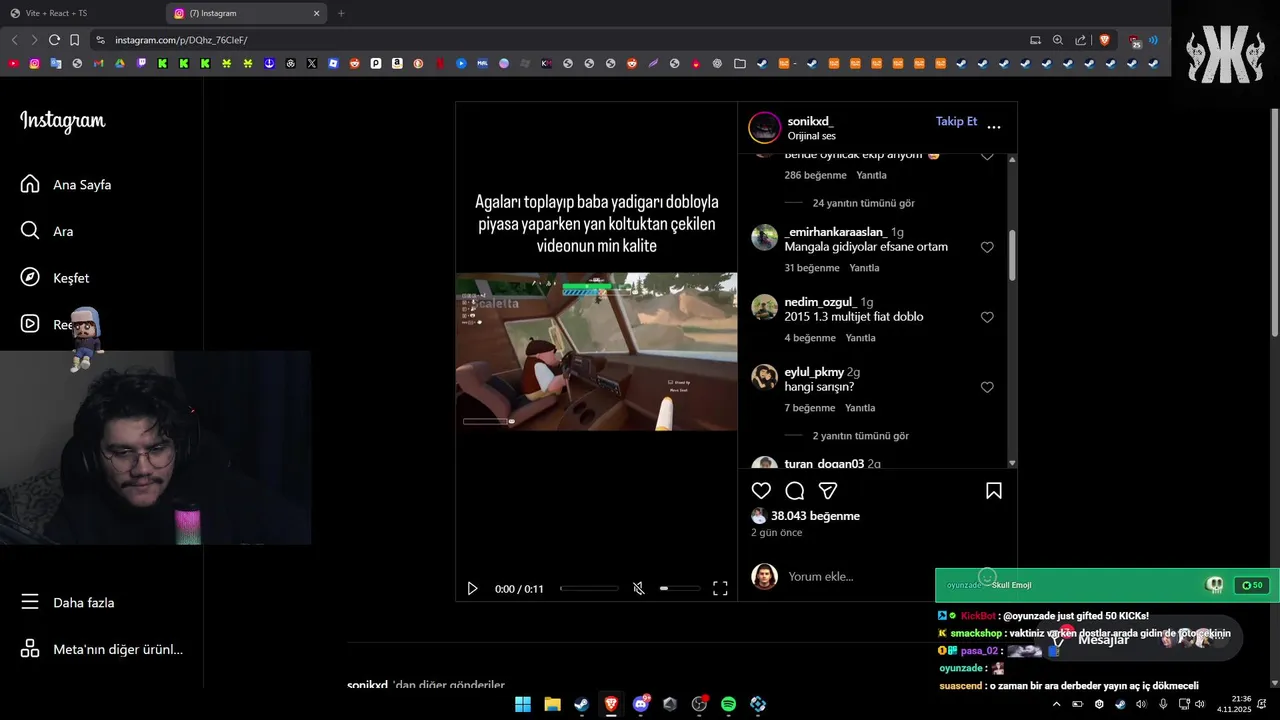Open Steam from the taskbar
1280x720 pixels.
(581, 704)
